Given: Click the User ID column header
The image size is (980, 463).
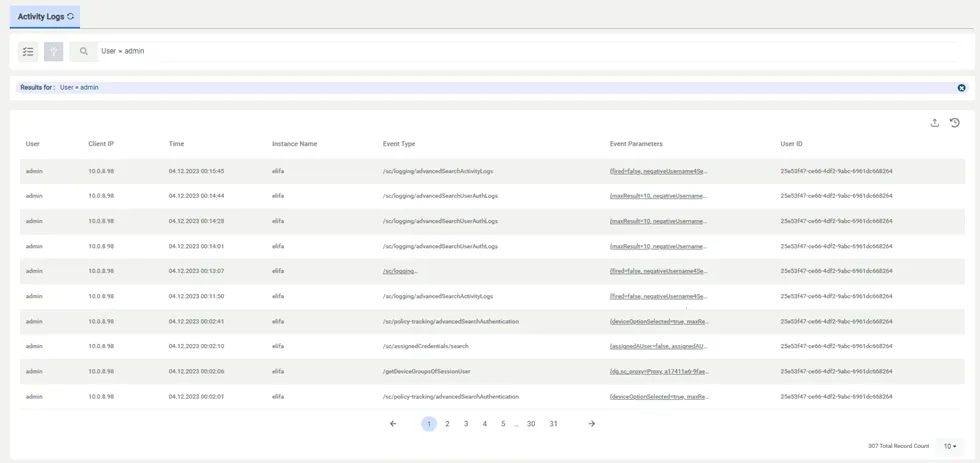Looking at the screenshot, I should click(791, 144).
